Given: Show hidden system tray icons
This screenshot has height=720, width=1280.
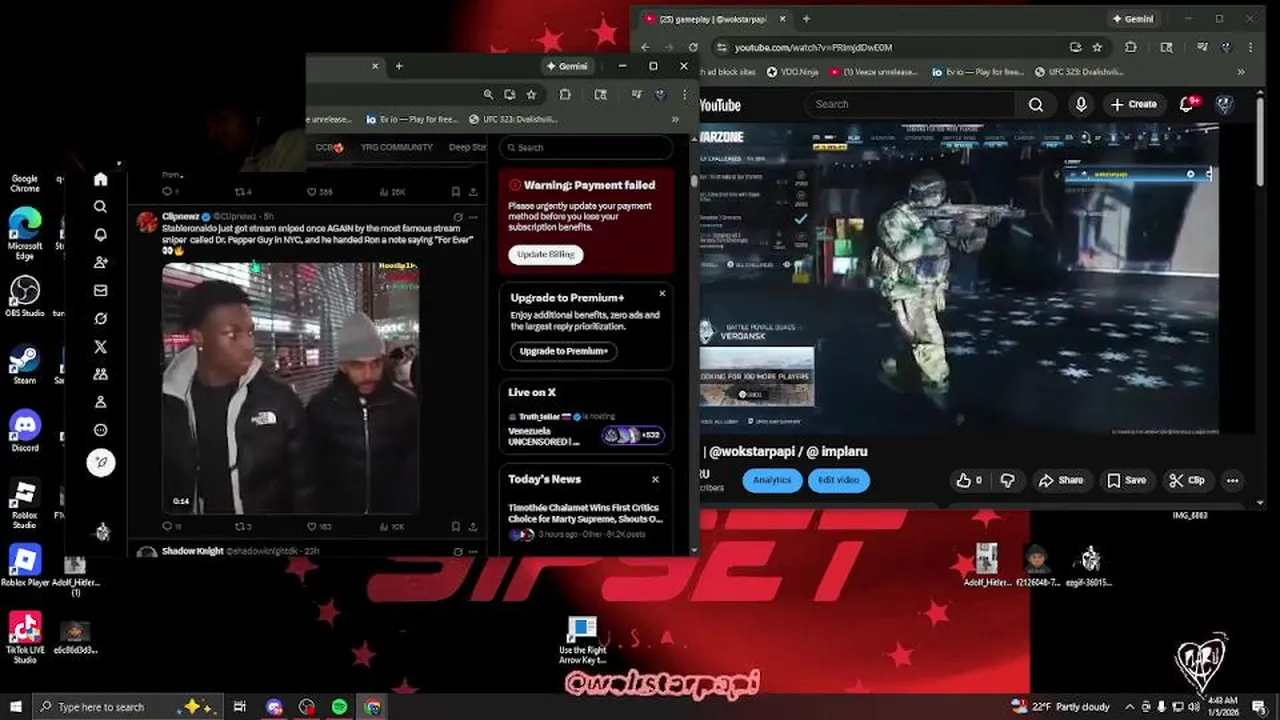Looking at the screenshot, I should click(1130, 707).
